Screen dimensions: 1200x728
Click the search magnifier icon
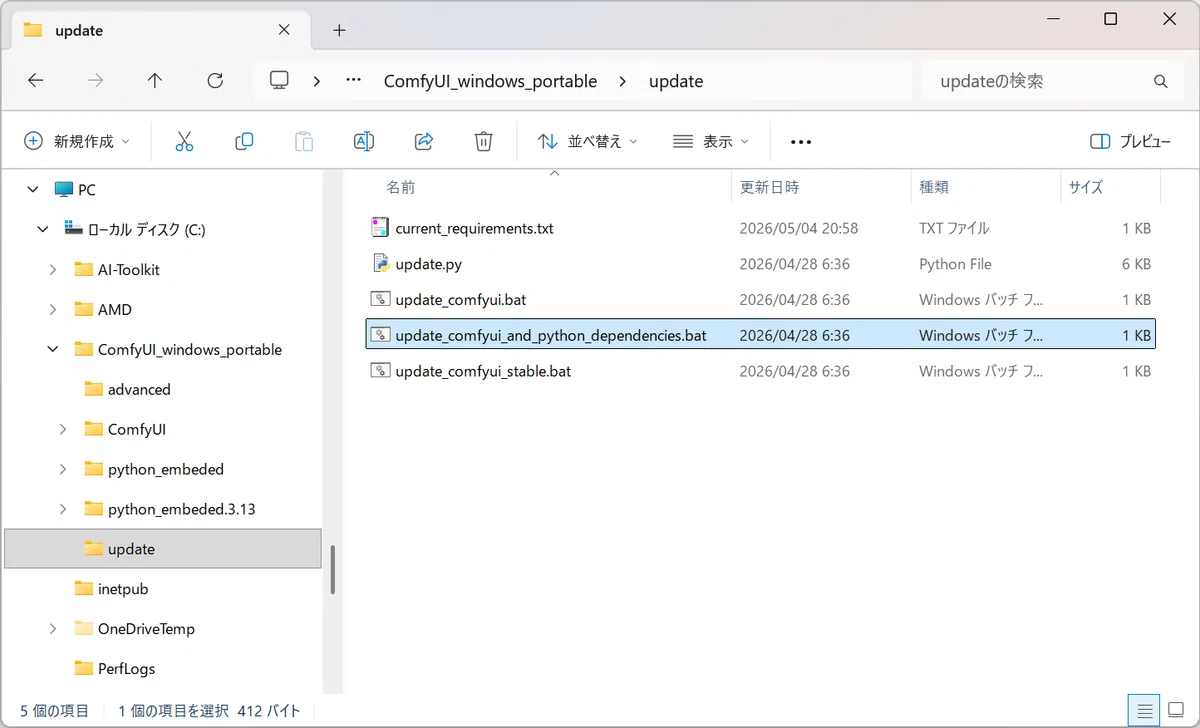pyautogui.click(x=1161, y=81)
